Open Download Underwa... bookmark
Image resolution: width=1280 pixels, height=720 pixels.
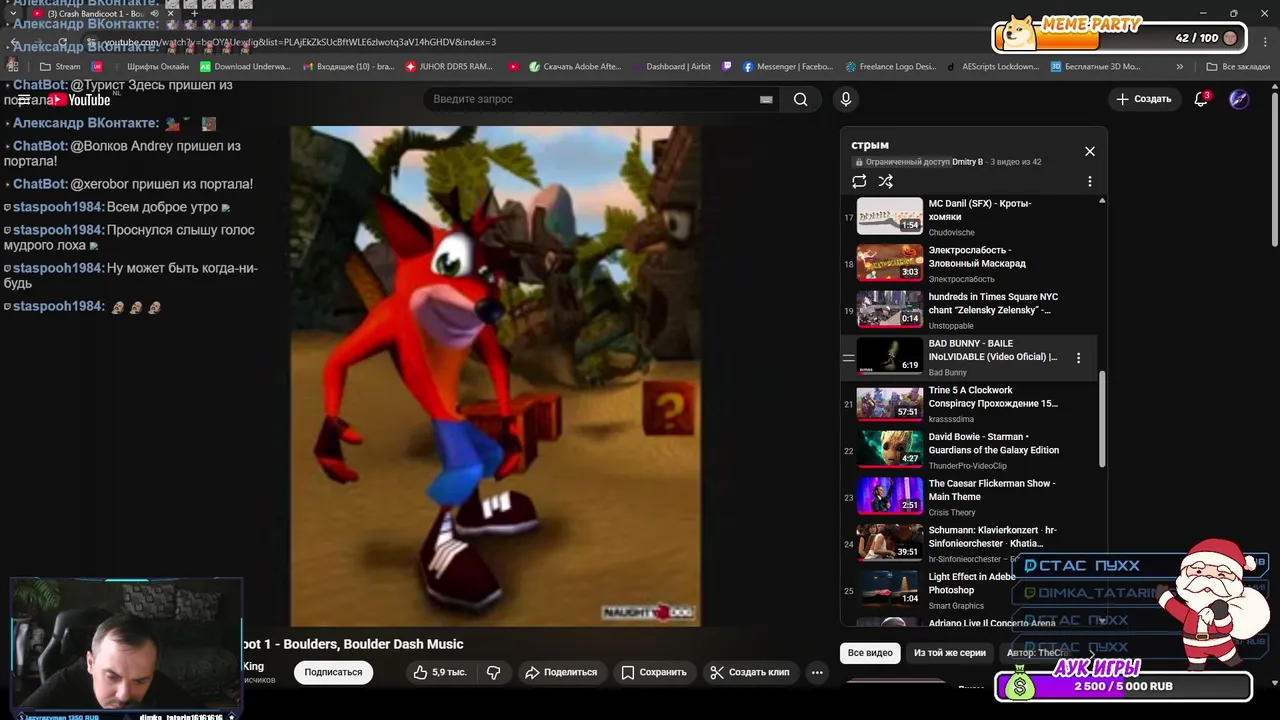[x=245, y=67]
